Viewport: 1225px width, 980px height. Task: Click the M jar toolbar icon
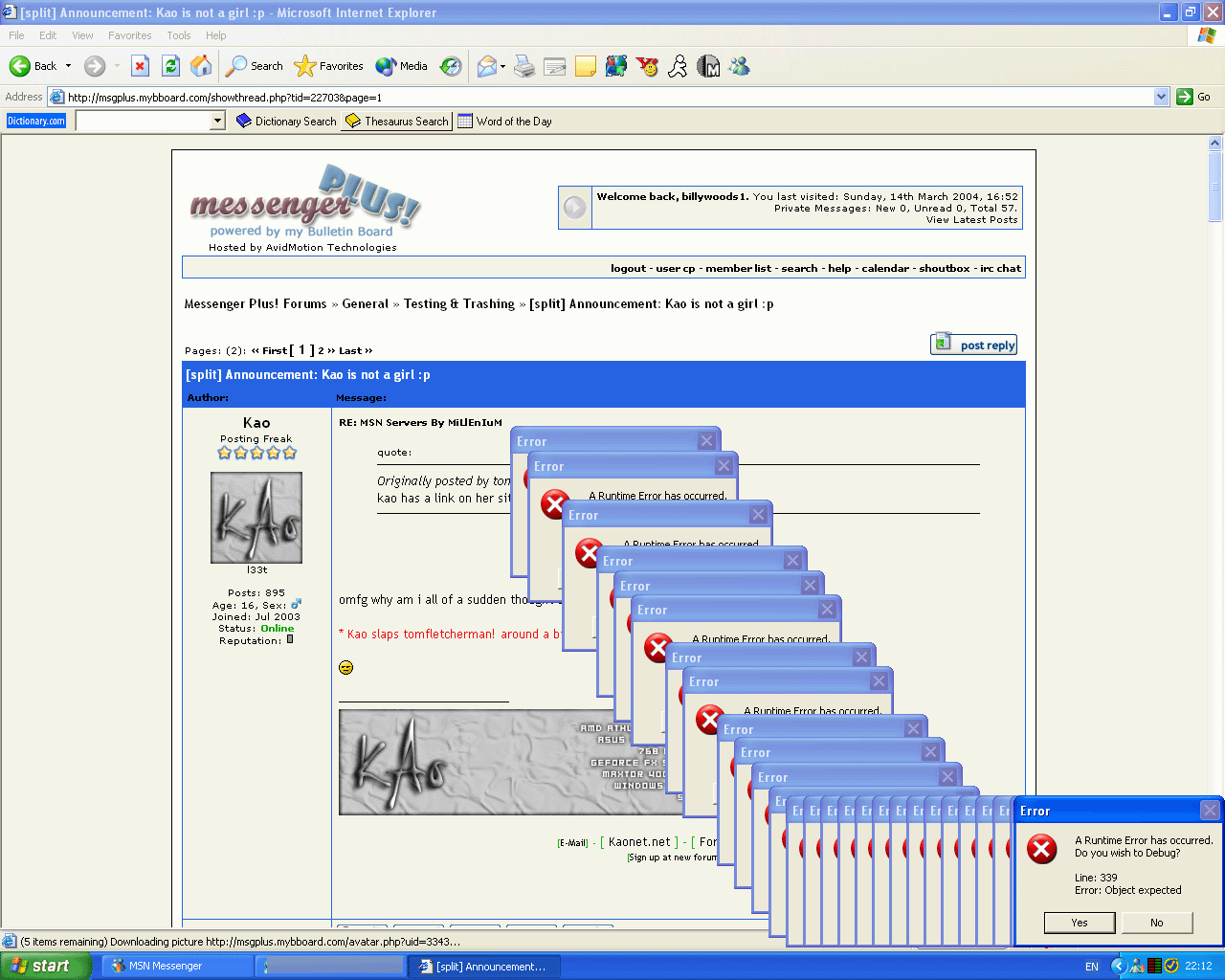[x=708, y=66]
